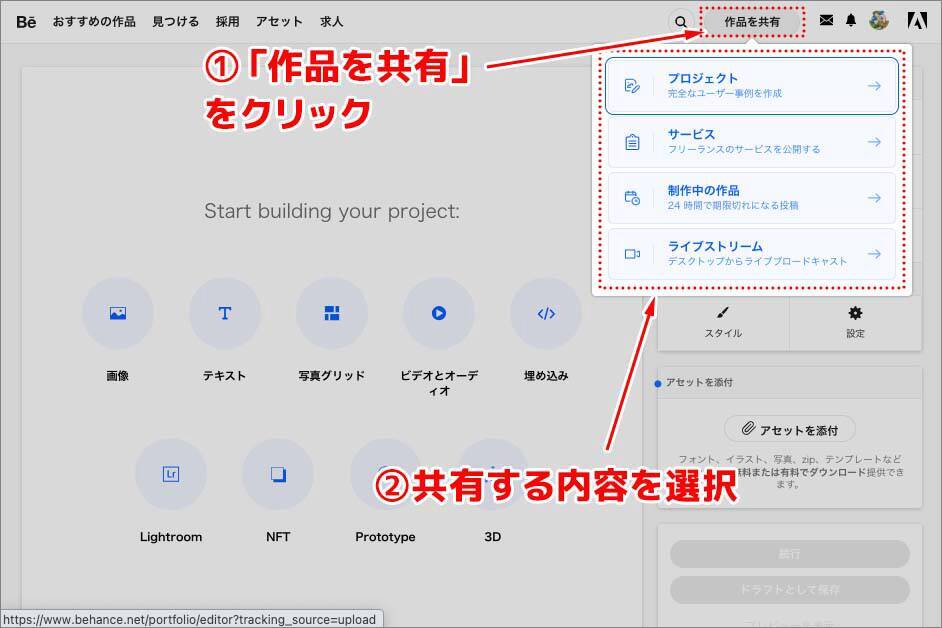Add an NFT module

(x=278, y=474)
